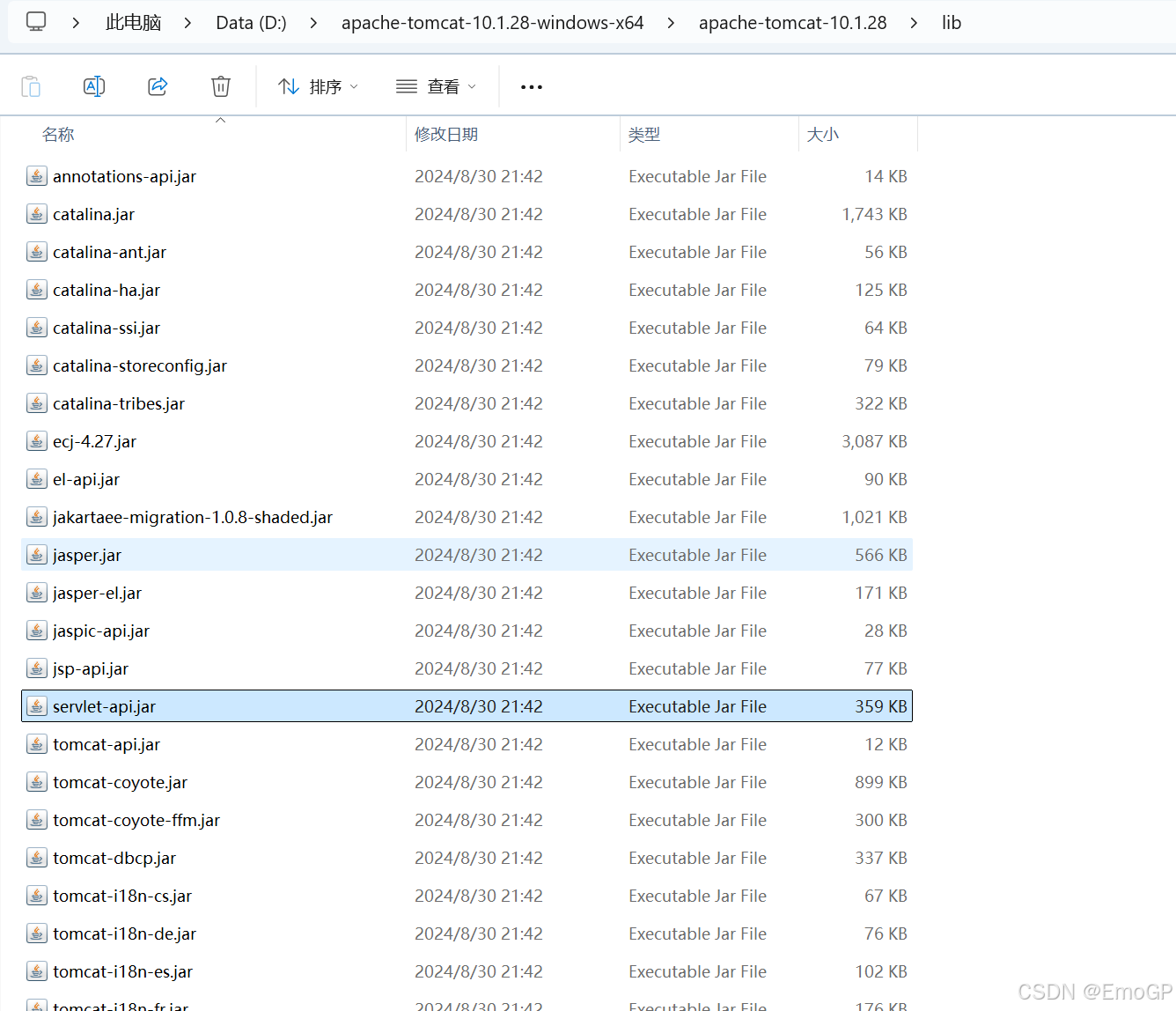Open the 排序 sort dropdown
1176x1011 pixels.
(318, 86)
